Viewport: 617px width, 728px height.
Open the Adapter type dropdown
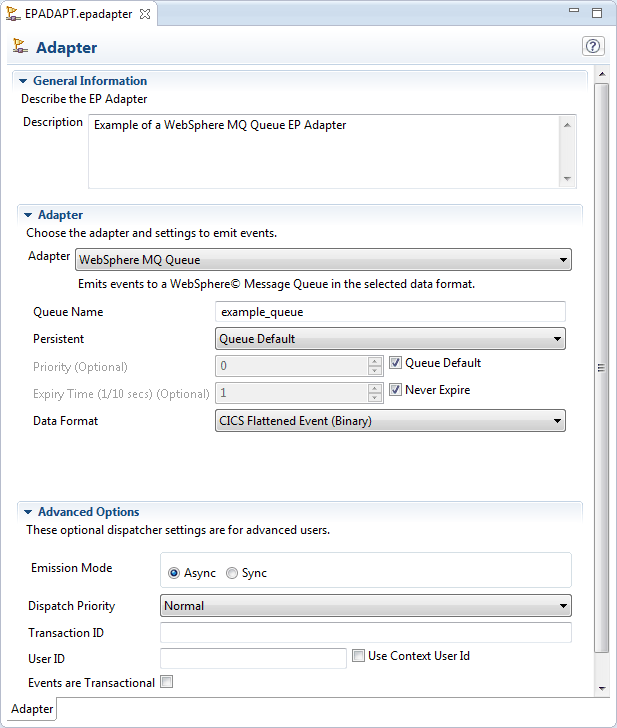click(323, 260)
